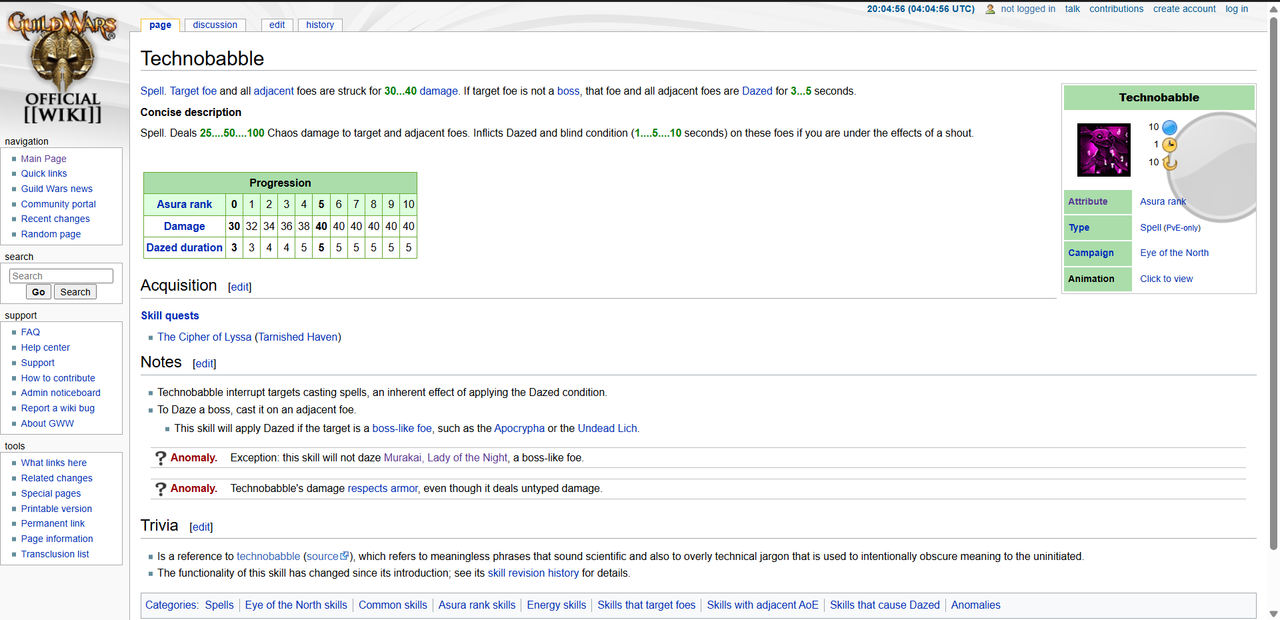
Task: Open Related changes tool
Action: 57,478
